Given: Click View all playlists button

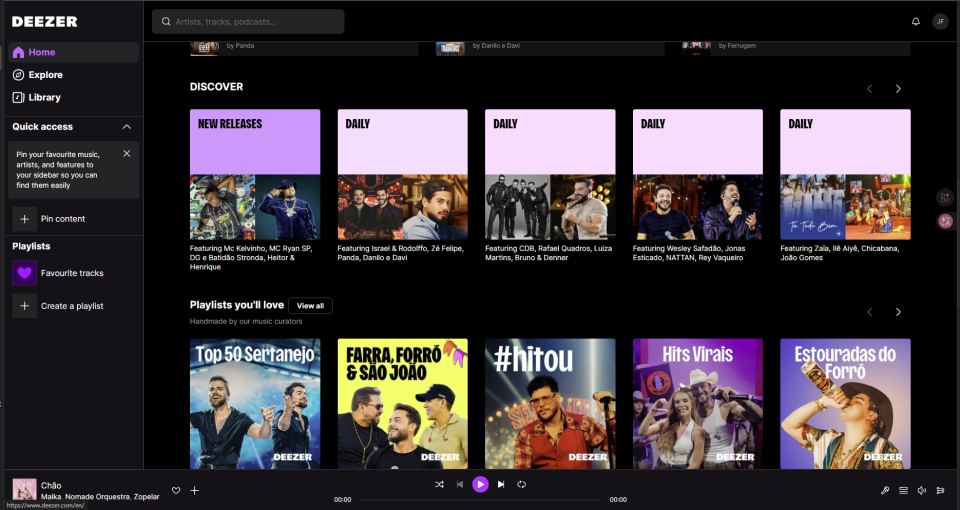Looking at the screenshot, I should [x=310, y=306].
